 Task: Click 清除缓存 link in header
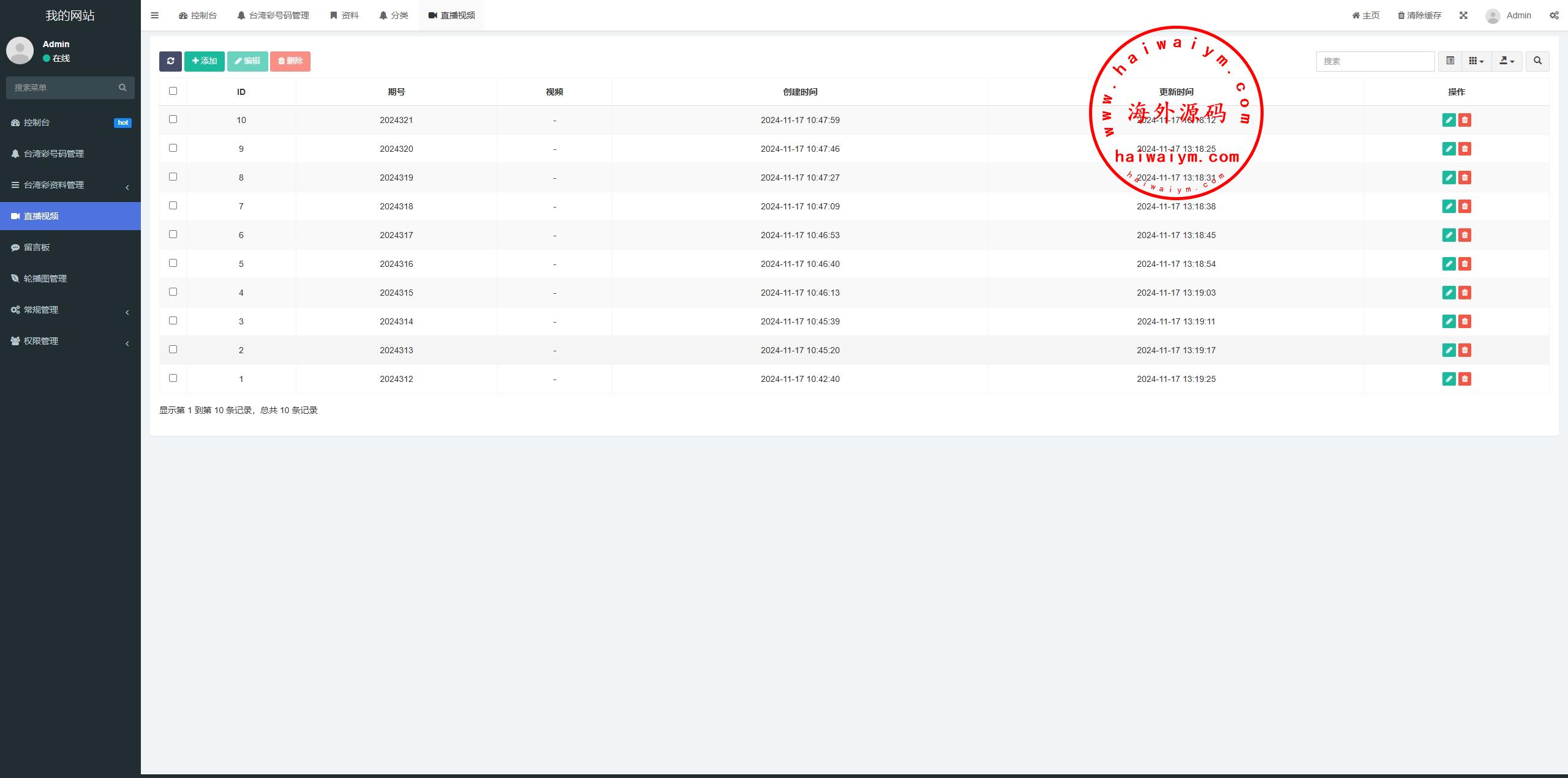point(1419,15)
